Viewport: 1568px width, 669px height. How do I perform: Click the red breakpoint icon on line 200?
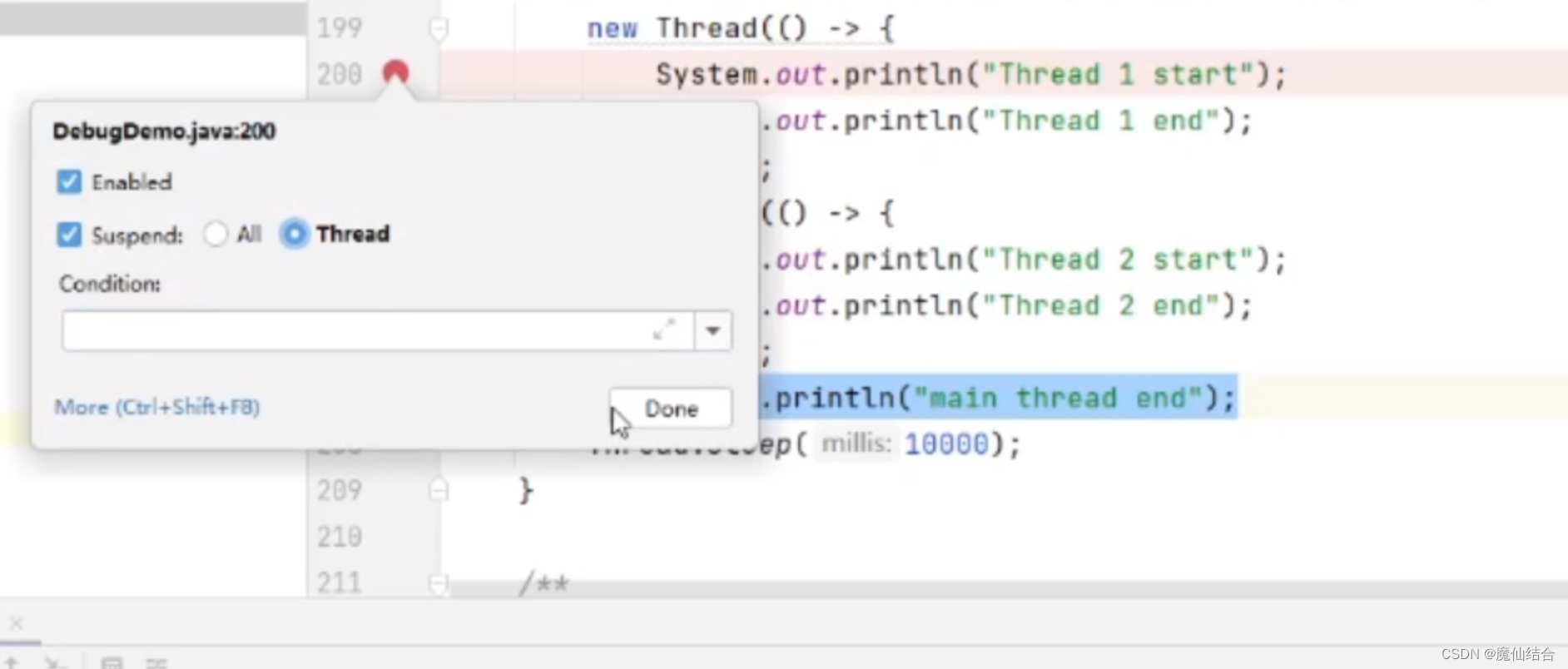395,72
